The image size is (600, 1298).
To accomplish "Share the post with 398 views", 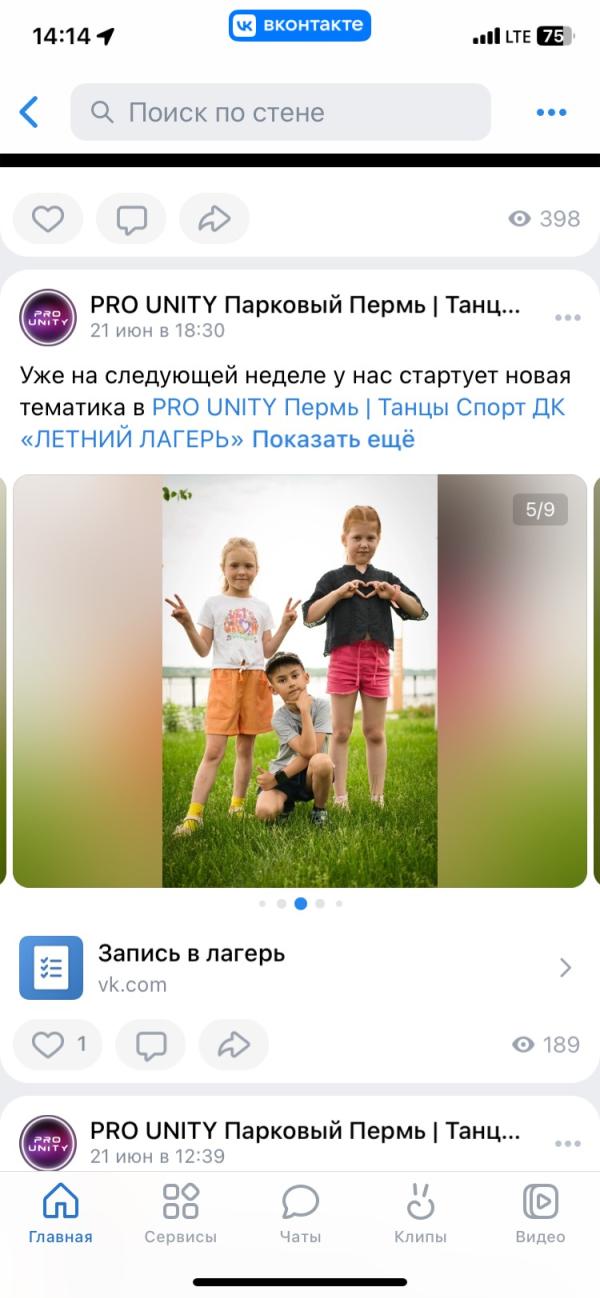I will 214,219.
